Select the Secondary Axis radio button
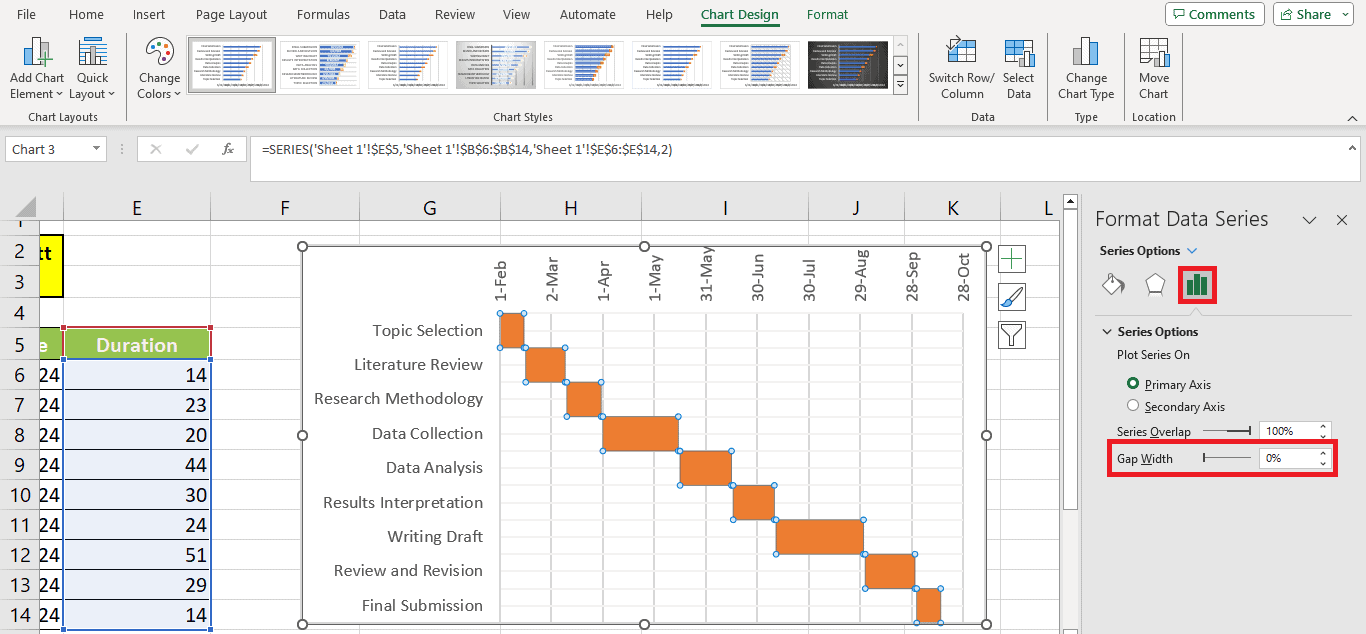Viewport: 1366px width, 634px height. (x=1132, y=405)
